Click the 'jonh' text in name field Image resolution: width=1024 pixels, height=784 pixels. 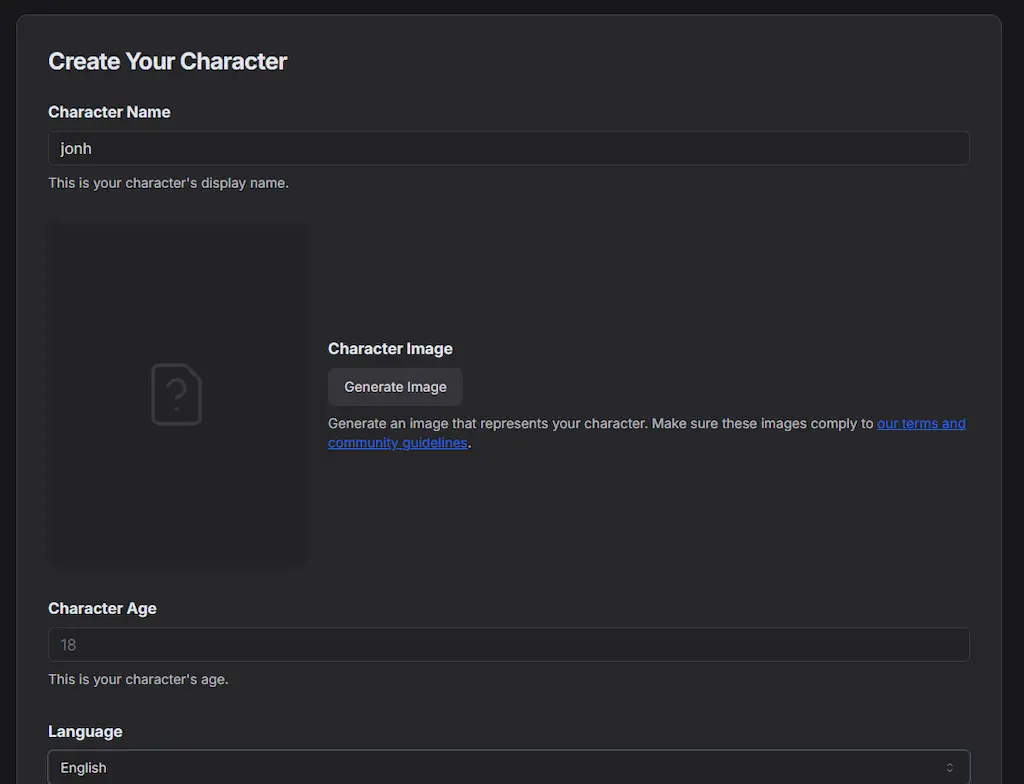pyautogui.click(x=76, y=148)
